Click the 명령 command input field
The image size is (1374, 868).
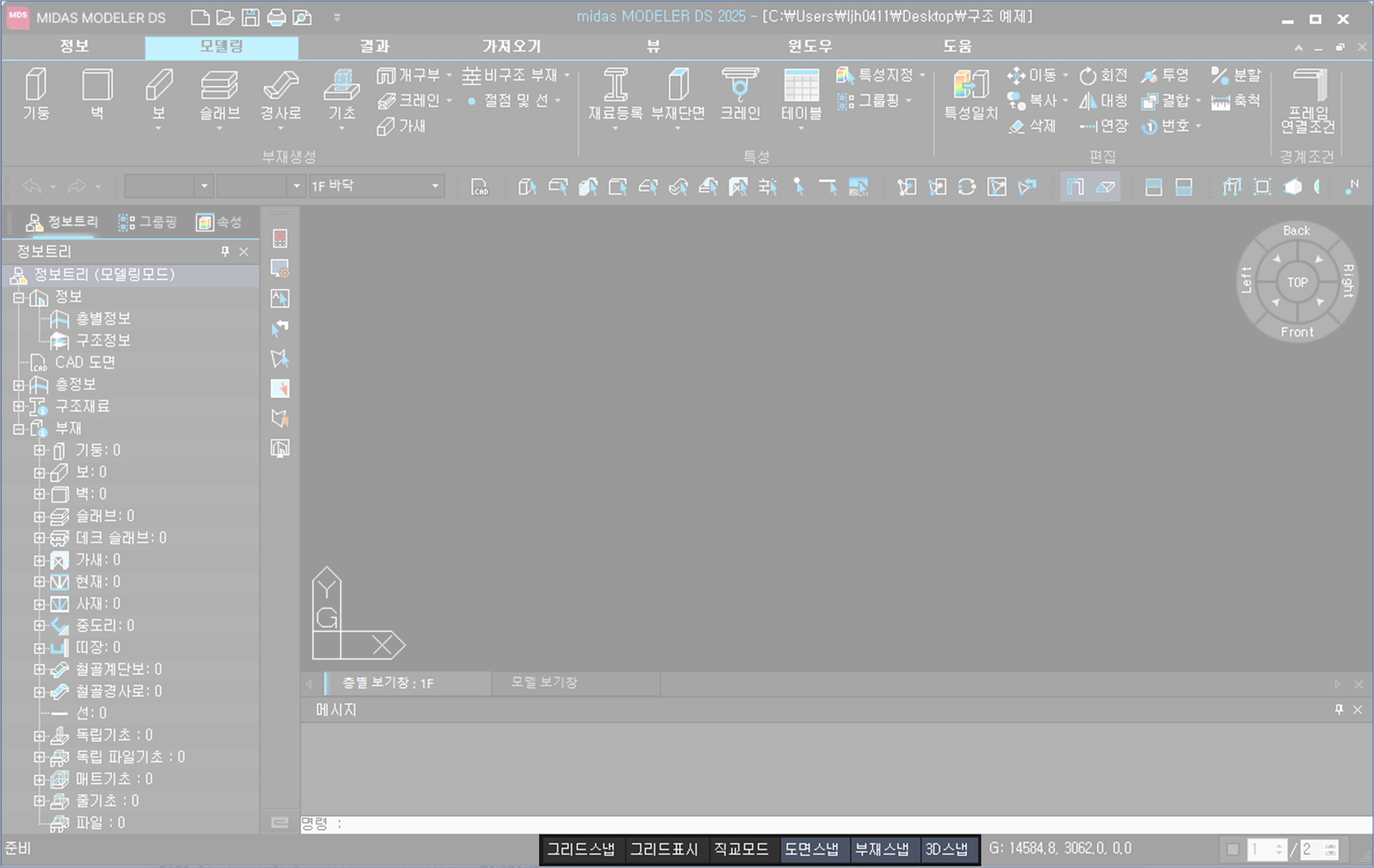pyautogui.click(x=770, y=823)
